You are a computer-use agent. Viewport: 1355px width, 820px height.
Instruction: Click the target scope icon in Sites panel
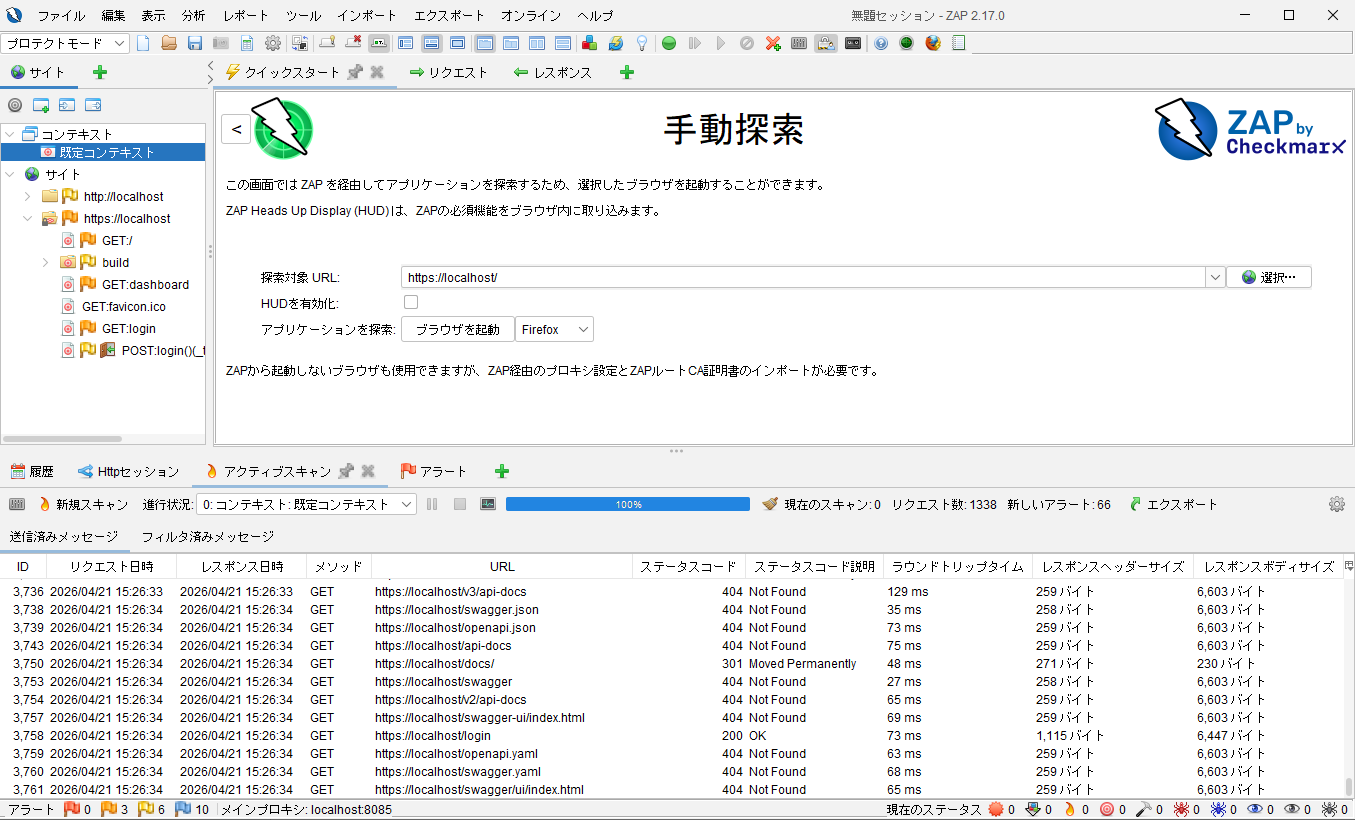(15, 105)
